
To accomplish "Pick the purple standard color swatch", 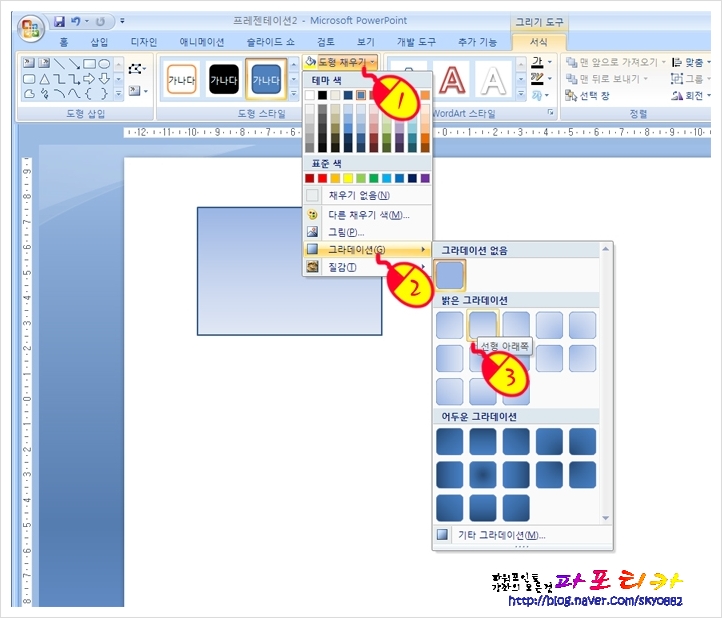I will (425, 178).
